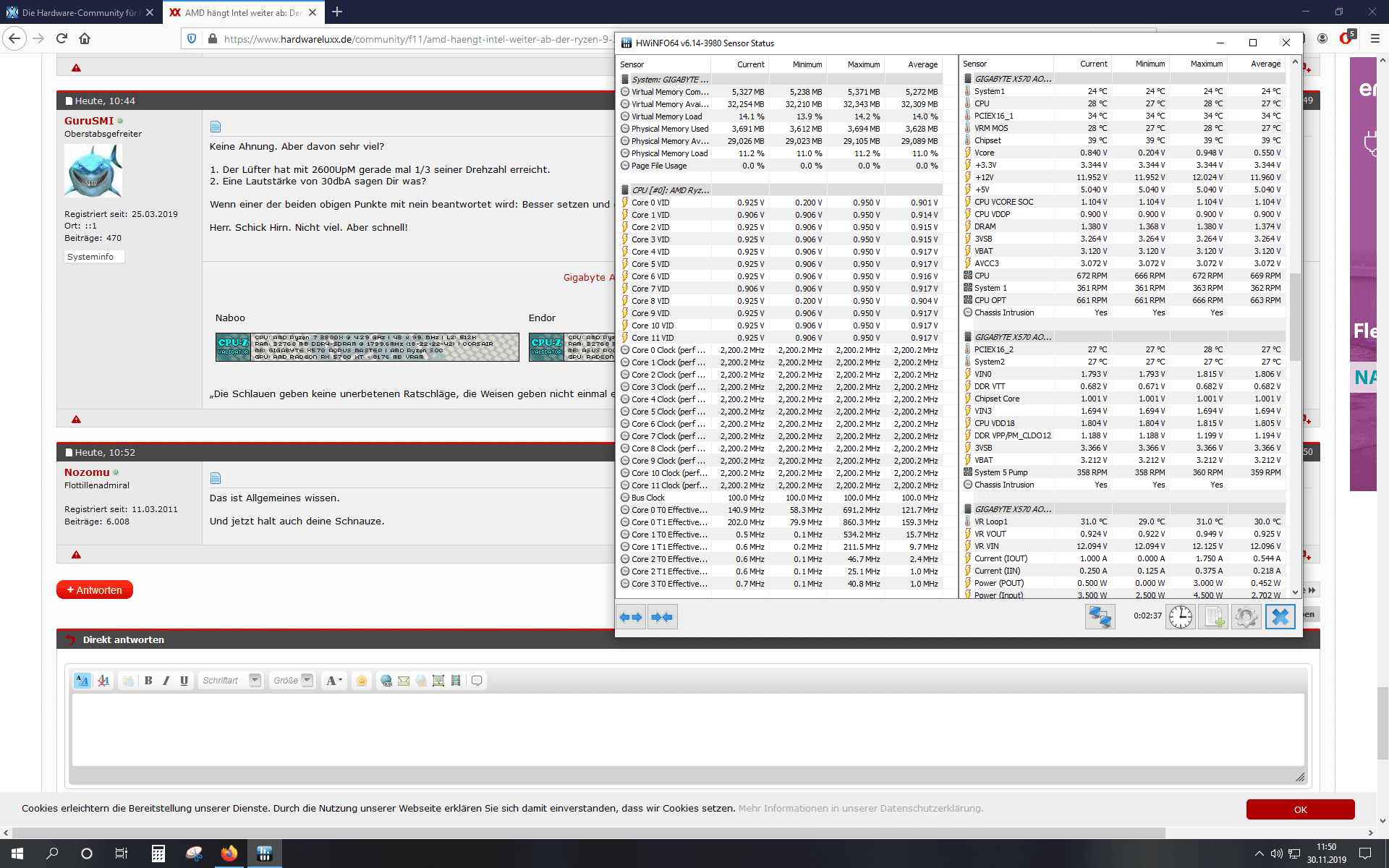Open a new browser tab
The width and height of the screenshot is (1389, 868).
pyautogui.click(x=337, y=12)
